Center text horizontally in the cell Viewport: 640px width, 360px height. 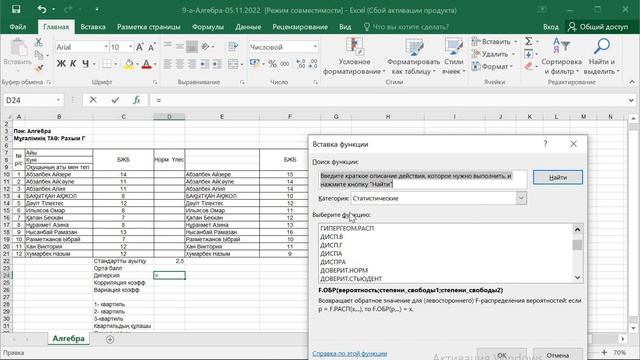[180, 64]
